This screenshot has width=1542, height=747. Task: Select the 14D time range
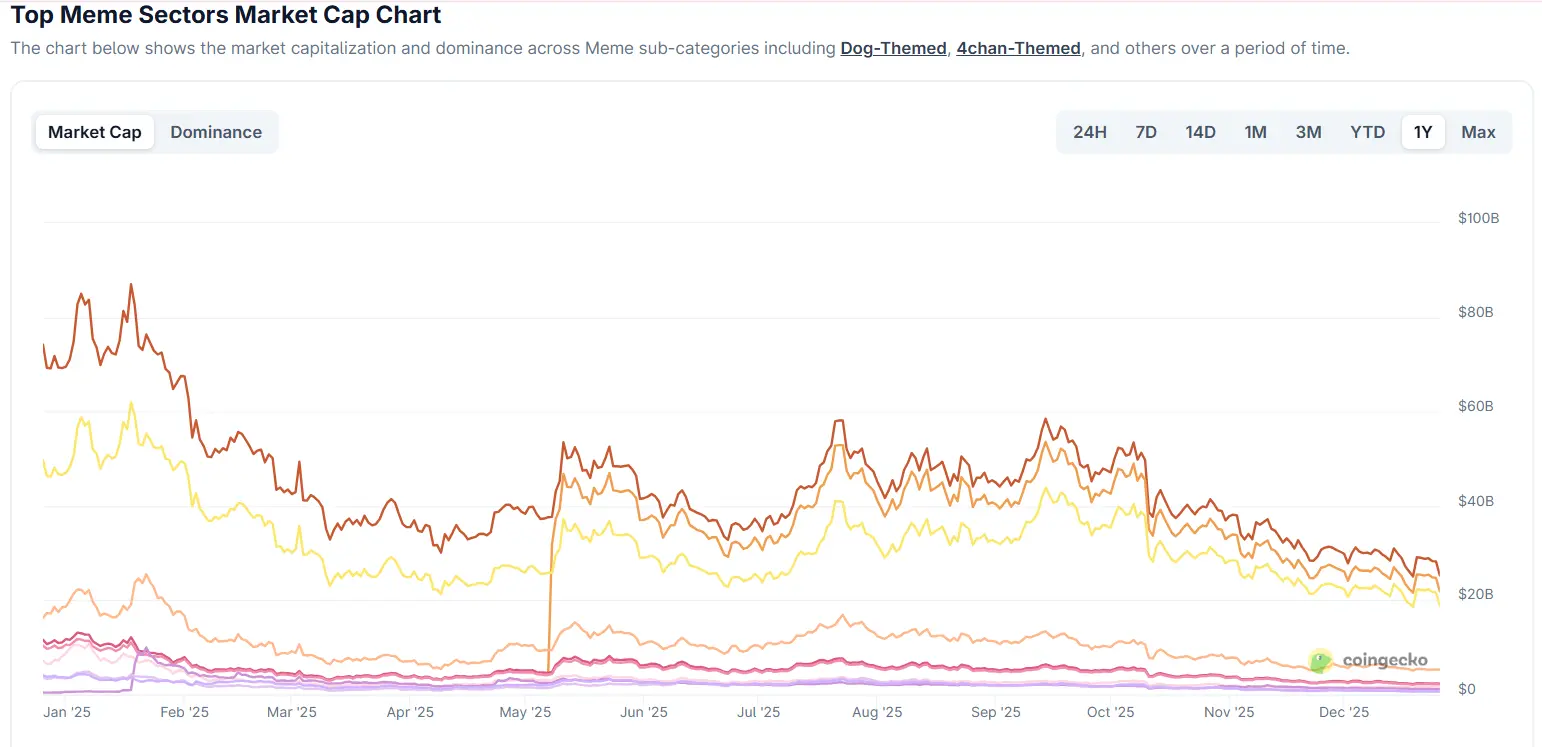(1200, 131)
